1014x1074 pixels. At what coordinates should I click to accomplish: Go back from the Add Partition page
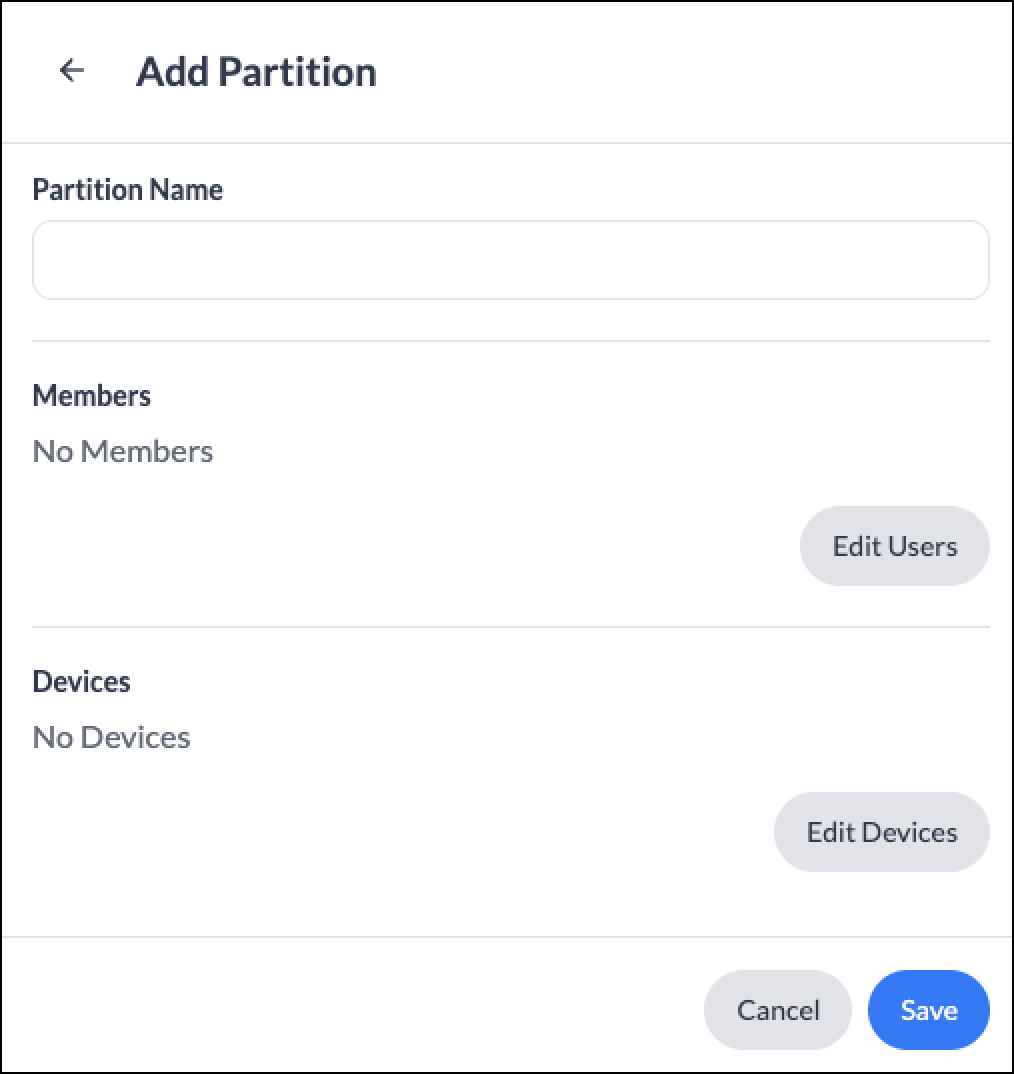click(71, 70)
